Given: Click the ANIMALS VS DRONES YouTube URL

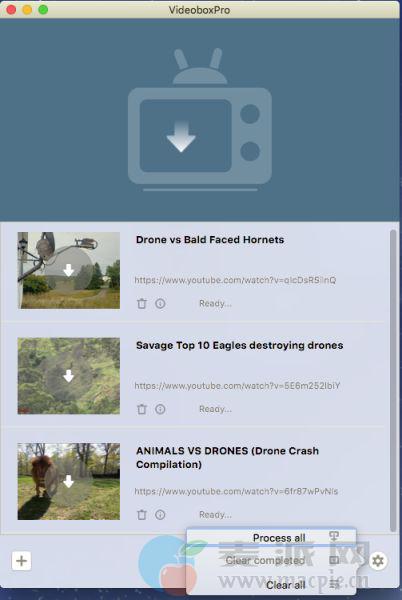Looking at the screenshot, I should click(236, 491).
